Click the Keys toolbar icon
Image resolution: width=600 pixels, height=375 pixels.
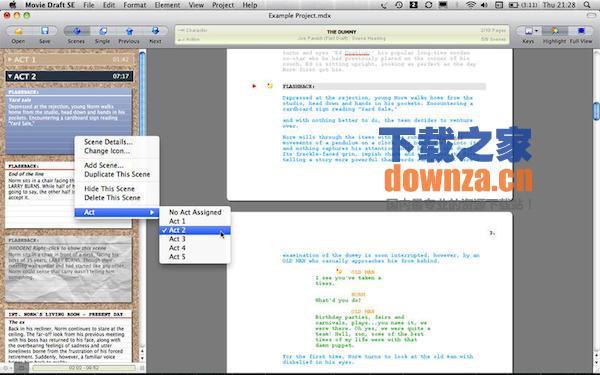[528, 31]
